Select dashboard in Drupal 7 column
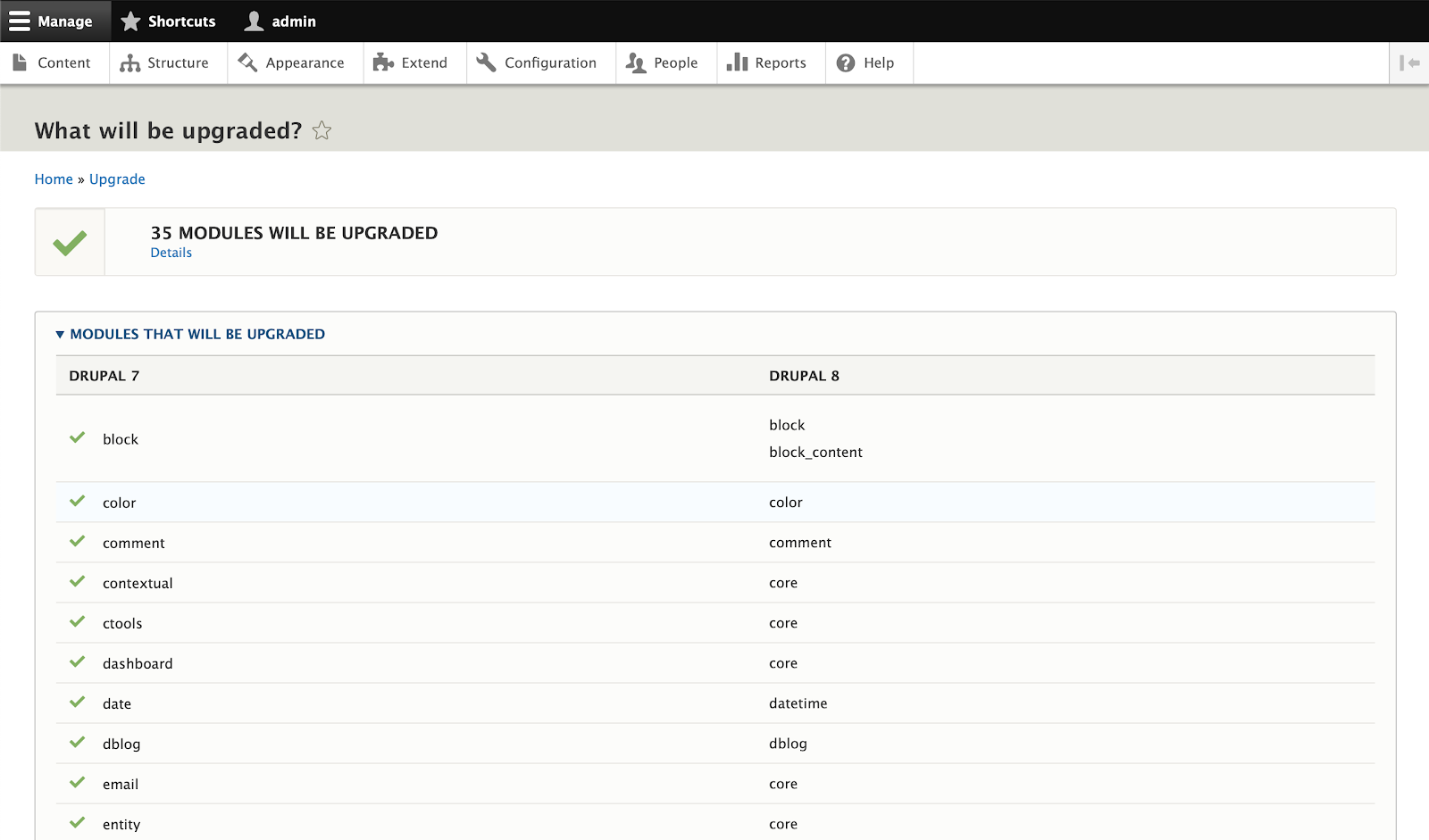 click(x=138, y=663)
